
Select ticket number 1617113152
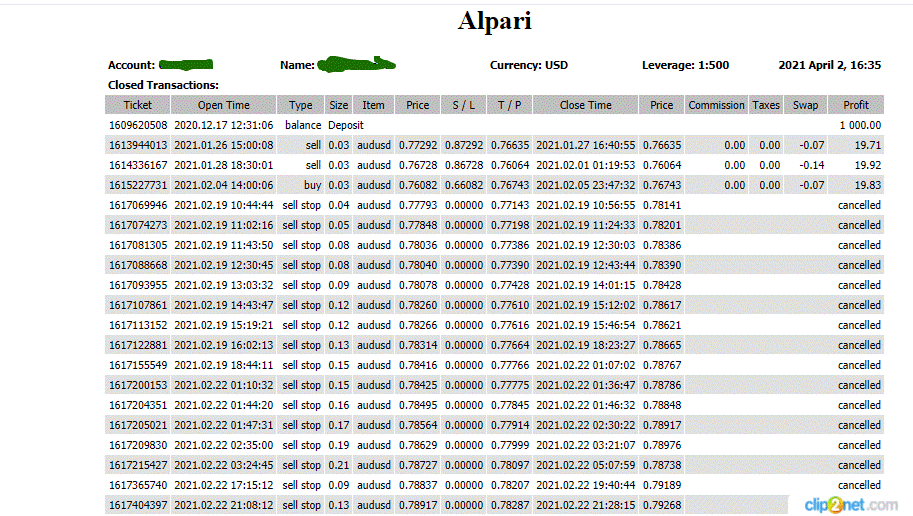(x=138, y=325)
